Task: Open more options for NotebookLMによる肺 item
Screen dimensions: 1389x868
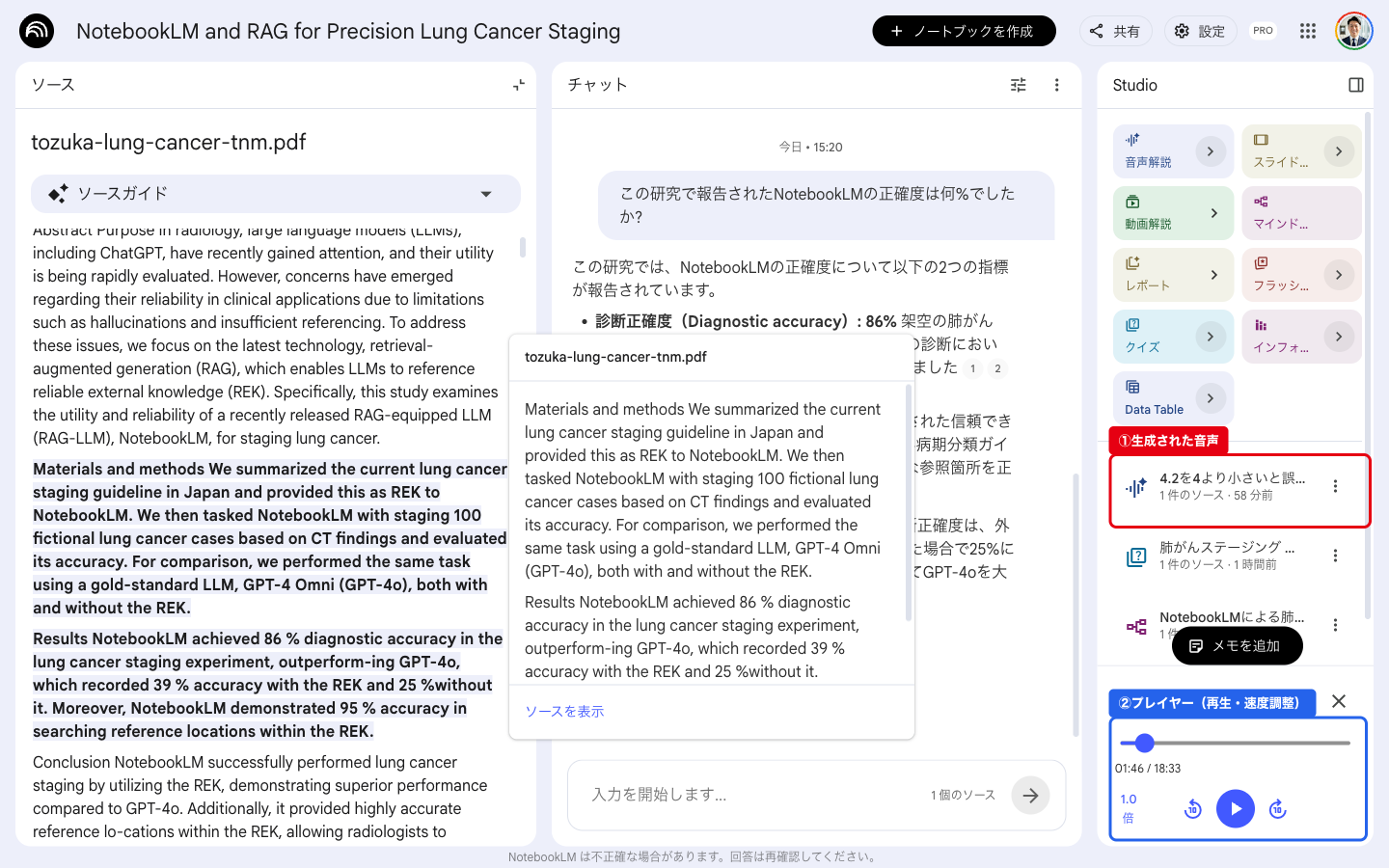Action: click(1335, 625)
